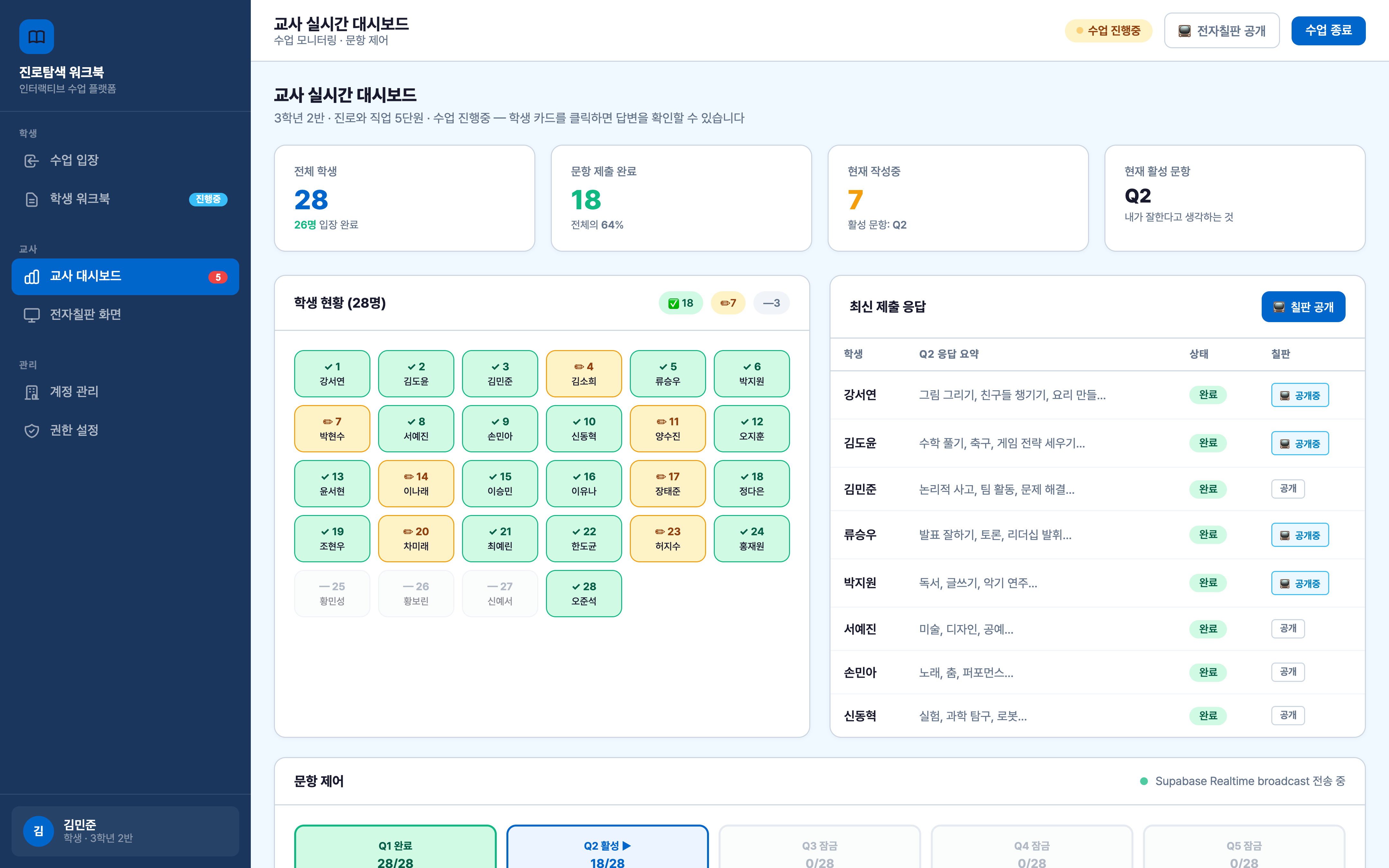Click the open-book app logo icon
Image resolution: width=1389 pixels, height=868 pixels.
(x=37, y=37)
